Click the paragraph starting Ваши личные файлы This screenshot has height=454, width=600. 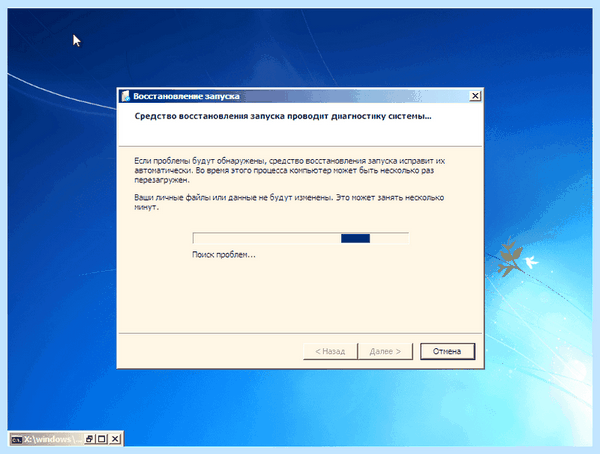(289, 202)
